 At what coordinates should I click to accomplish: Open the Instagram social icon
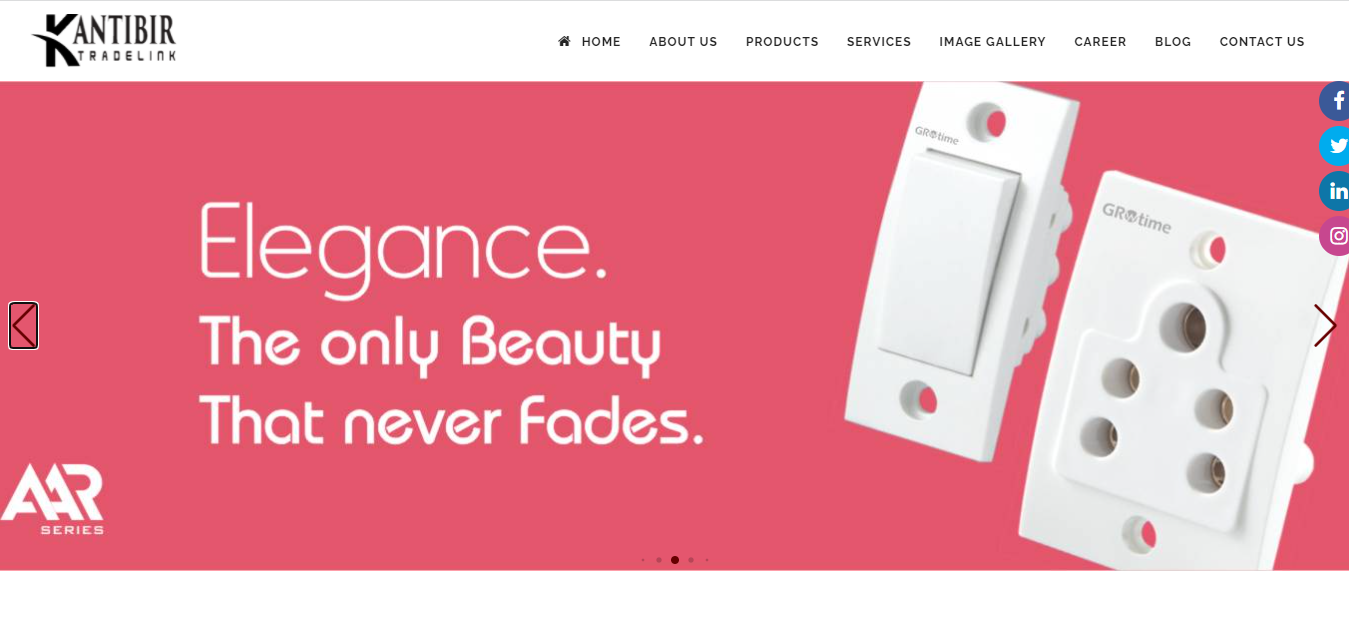tap(1335, 236)
